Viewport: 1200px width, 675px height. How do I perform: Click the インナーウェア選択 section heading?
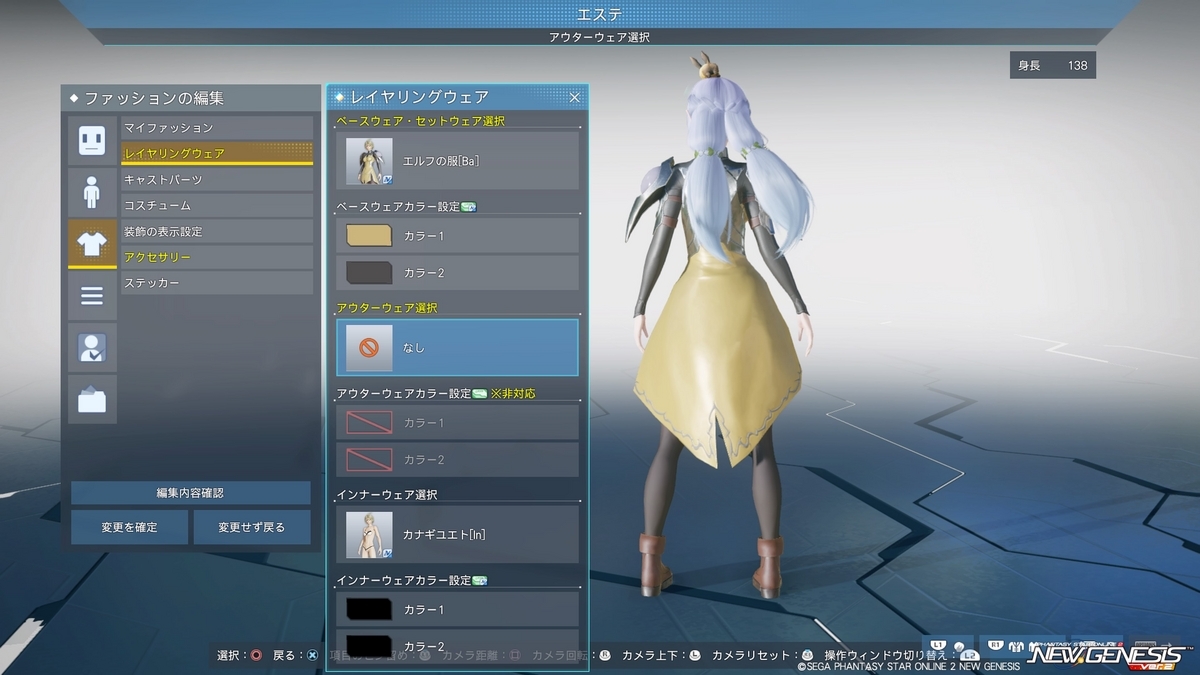[x=387, y=494]
